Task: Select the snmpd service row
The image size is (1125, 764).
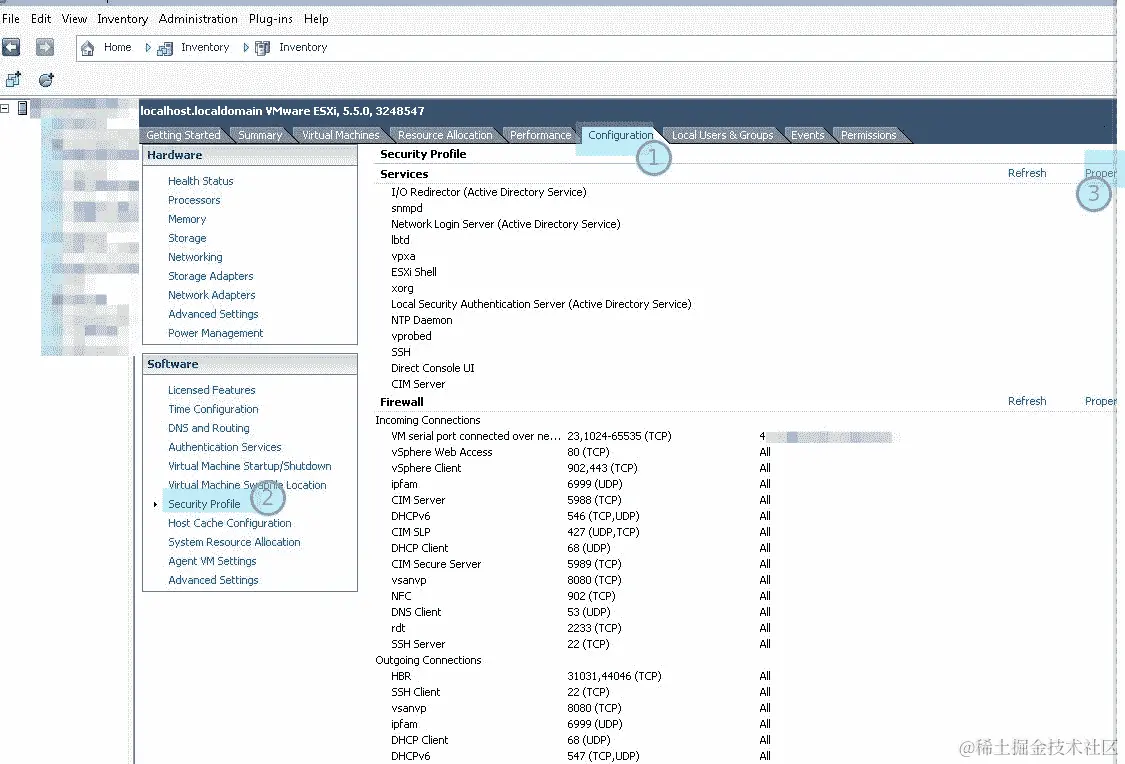Action: [407, 208]
